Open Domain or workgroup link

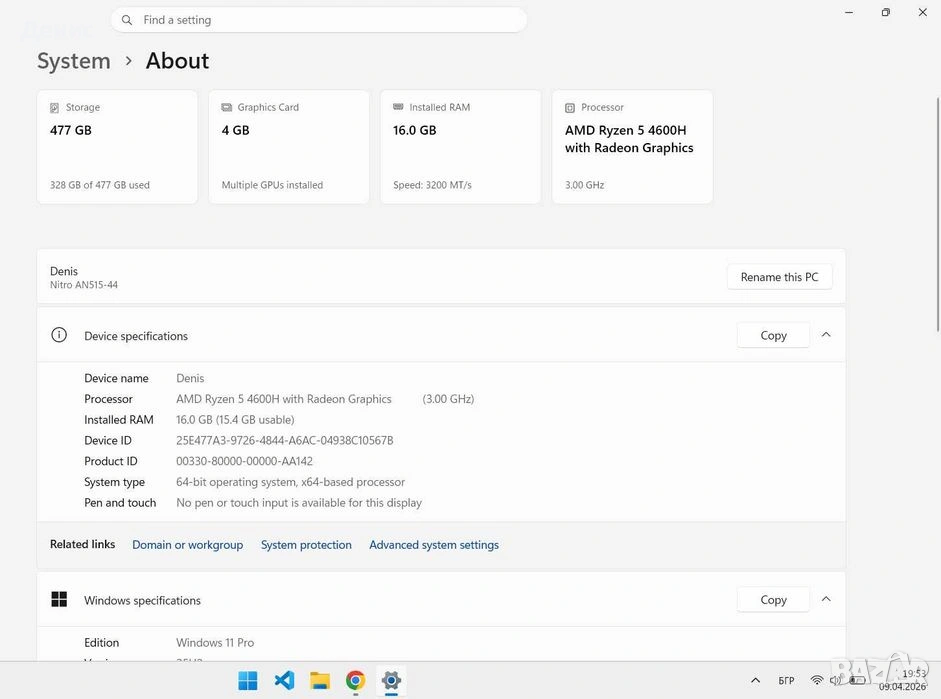coord(187,545)
